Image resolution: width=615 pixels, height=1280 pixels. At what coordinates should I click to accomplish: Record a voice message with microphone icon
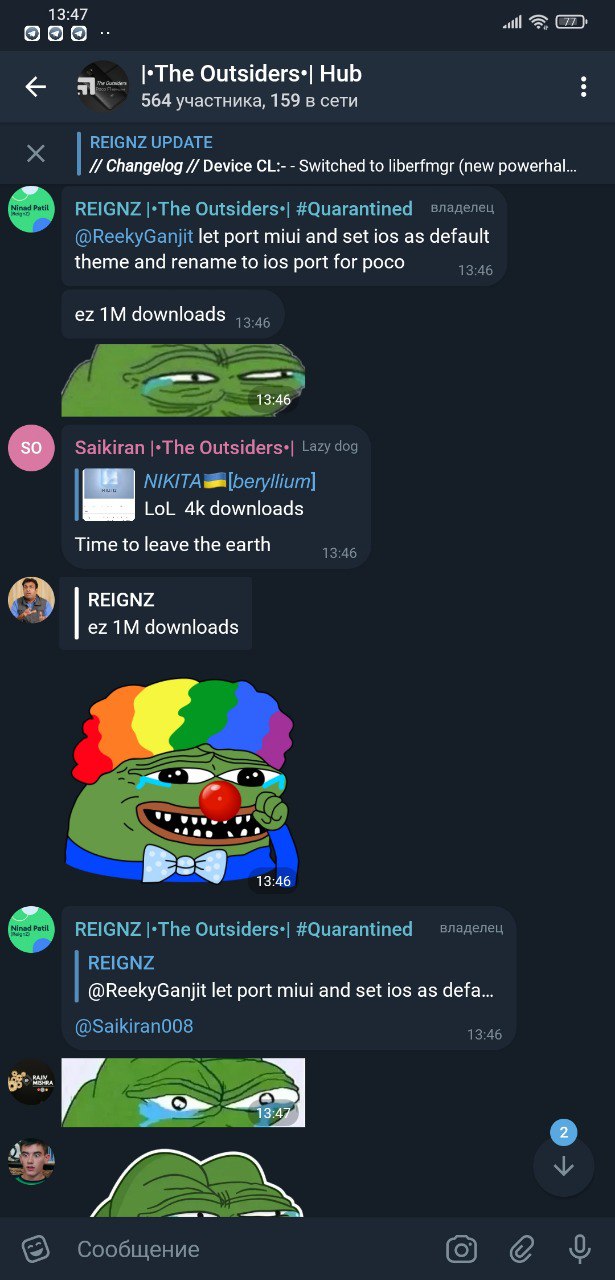coord(579,1248)
